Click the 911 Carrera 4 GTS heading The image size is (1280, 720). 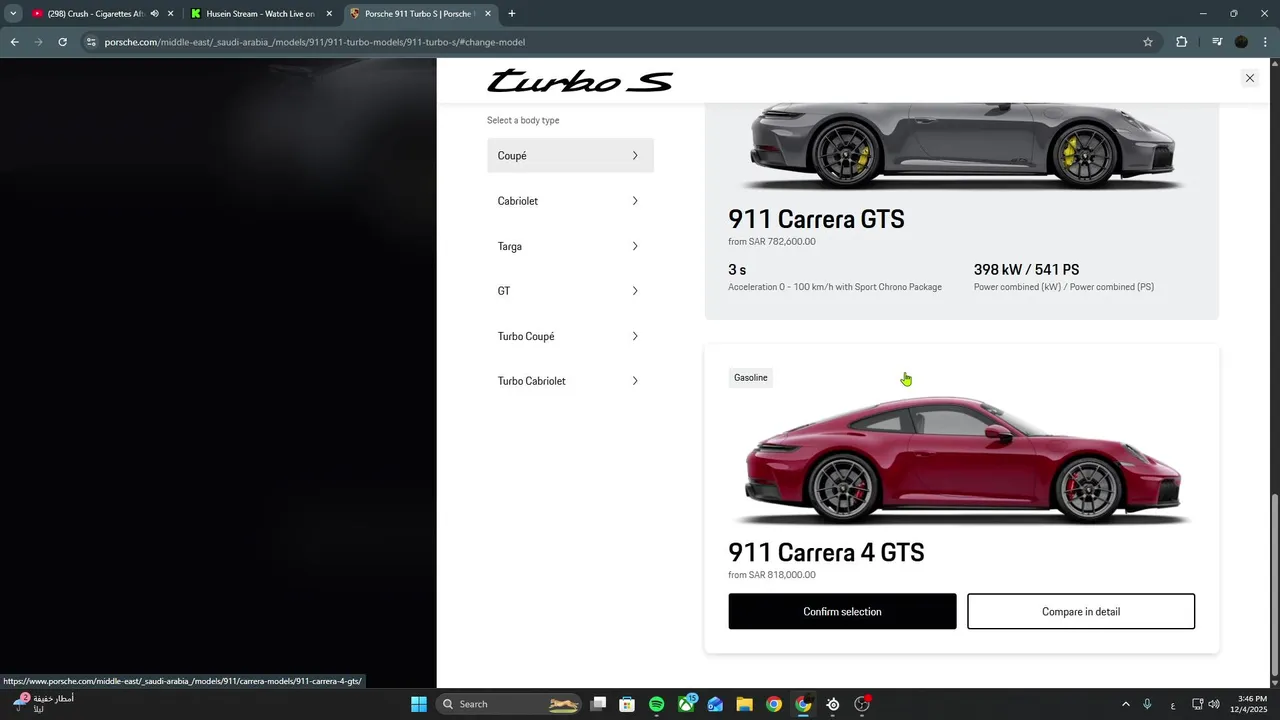[x=826, y=552]
